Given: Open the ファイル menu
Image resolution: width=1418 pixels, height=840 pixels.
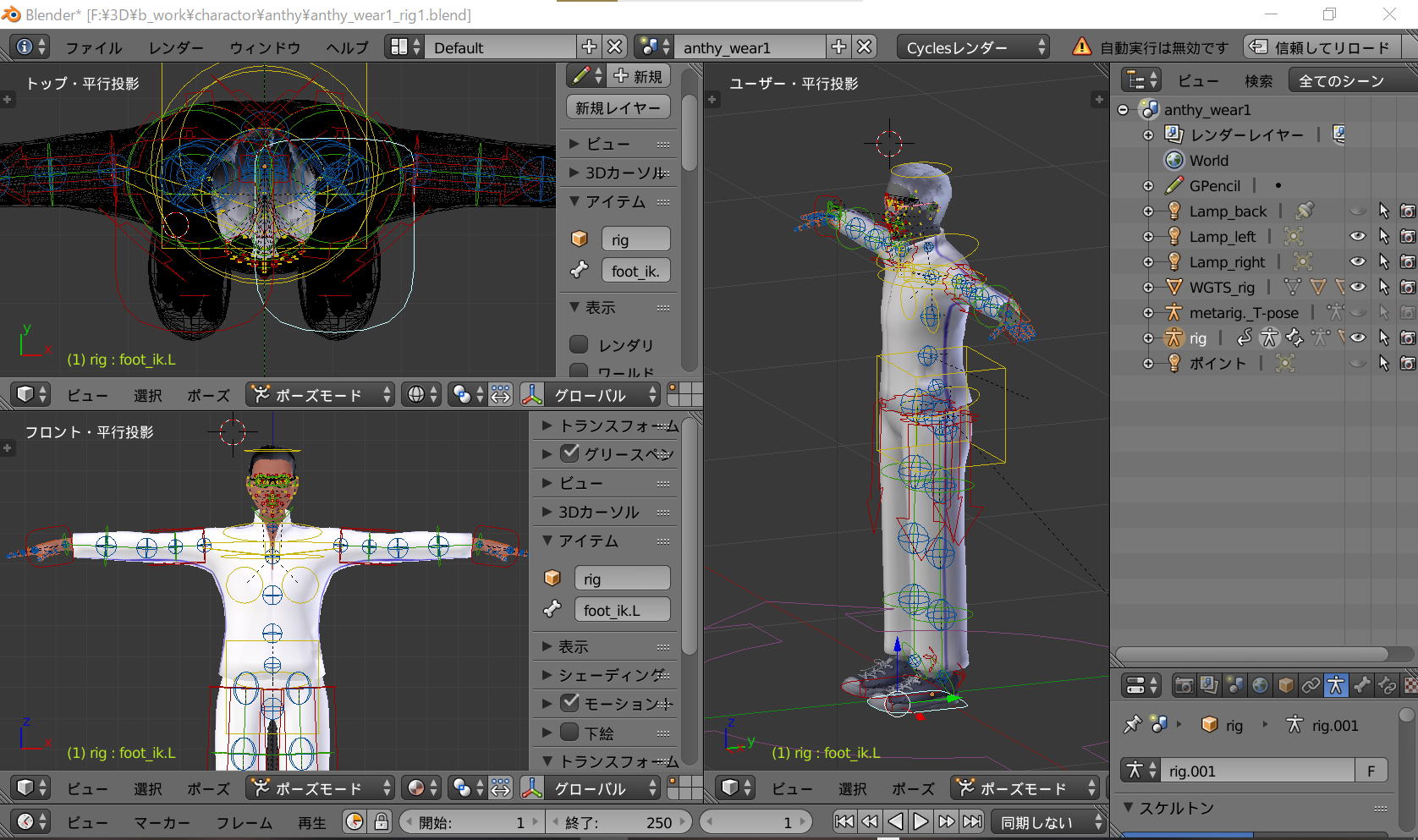Looking at the screenshot, I should click(x=93, y=47).
